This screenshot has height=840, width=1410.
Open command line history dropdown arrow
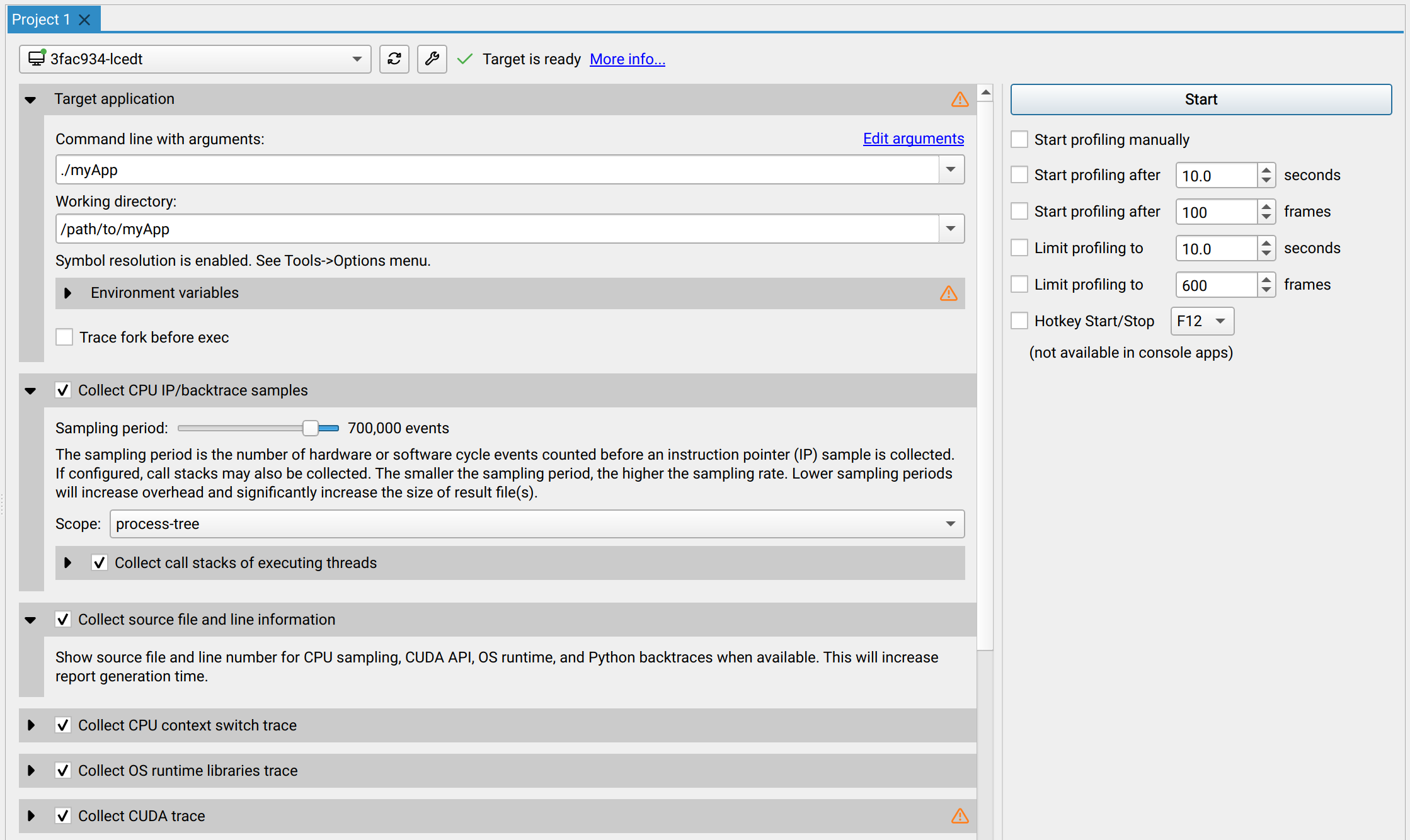pyautogui.click(x=951, y=169)
